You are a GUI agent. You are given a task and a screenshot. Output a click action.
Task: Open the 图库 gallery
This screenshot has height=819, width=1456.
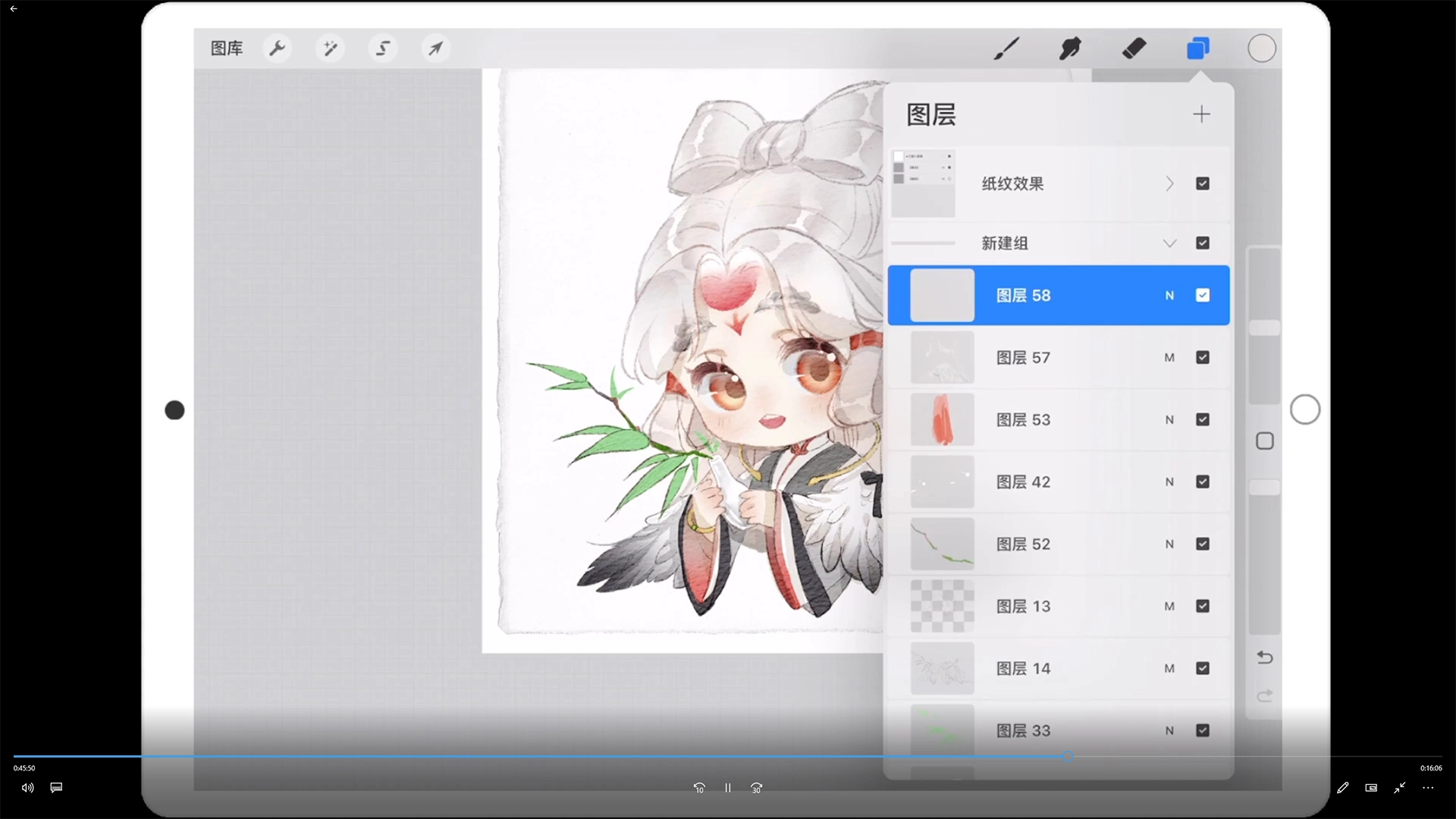[x=227, y=49]
